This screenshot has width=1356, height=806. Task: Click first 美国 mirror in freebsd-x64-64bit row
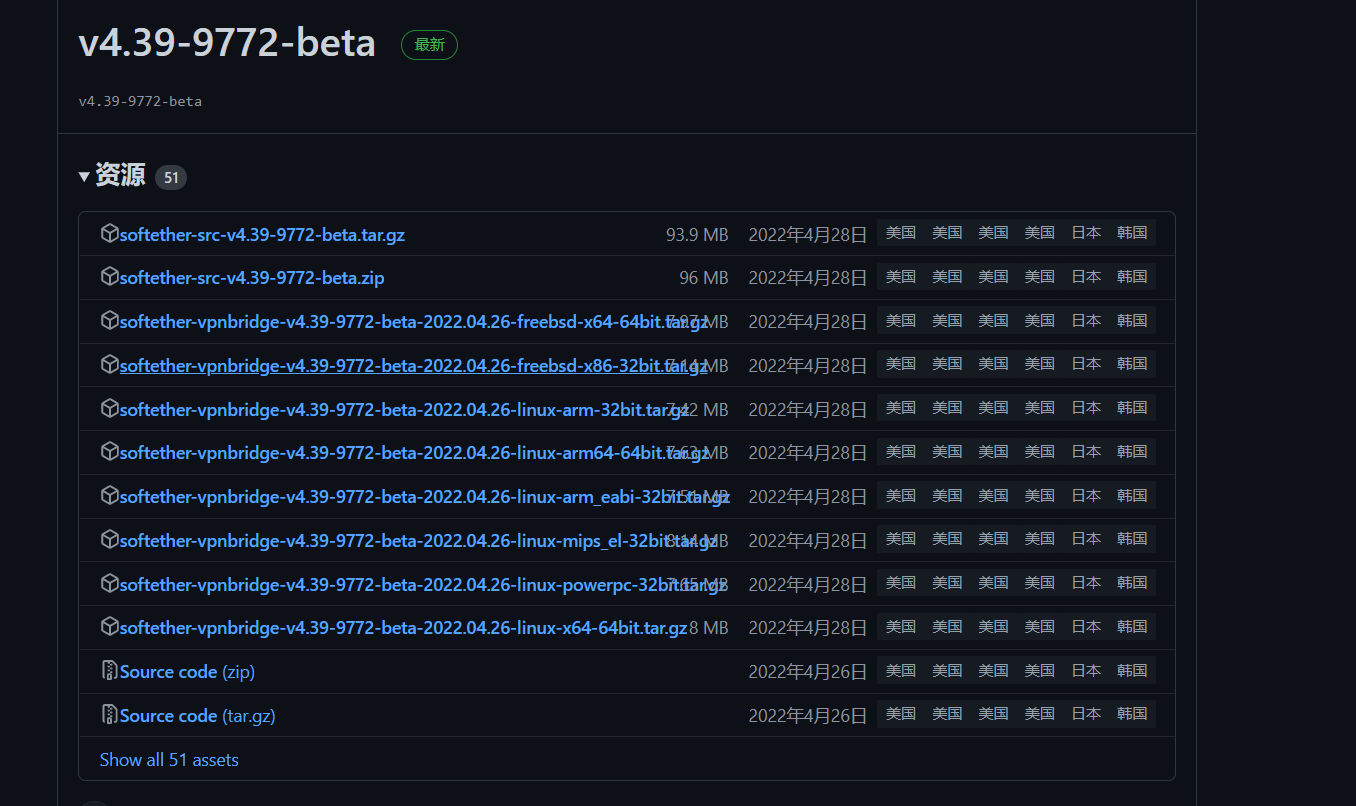900,320
